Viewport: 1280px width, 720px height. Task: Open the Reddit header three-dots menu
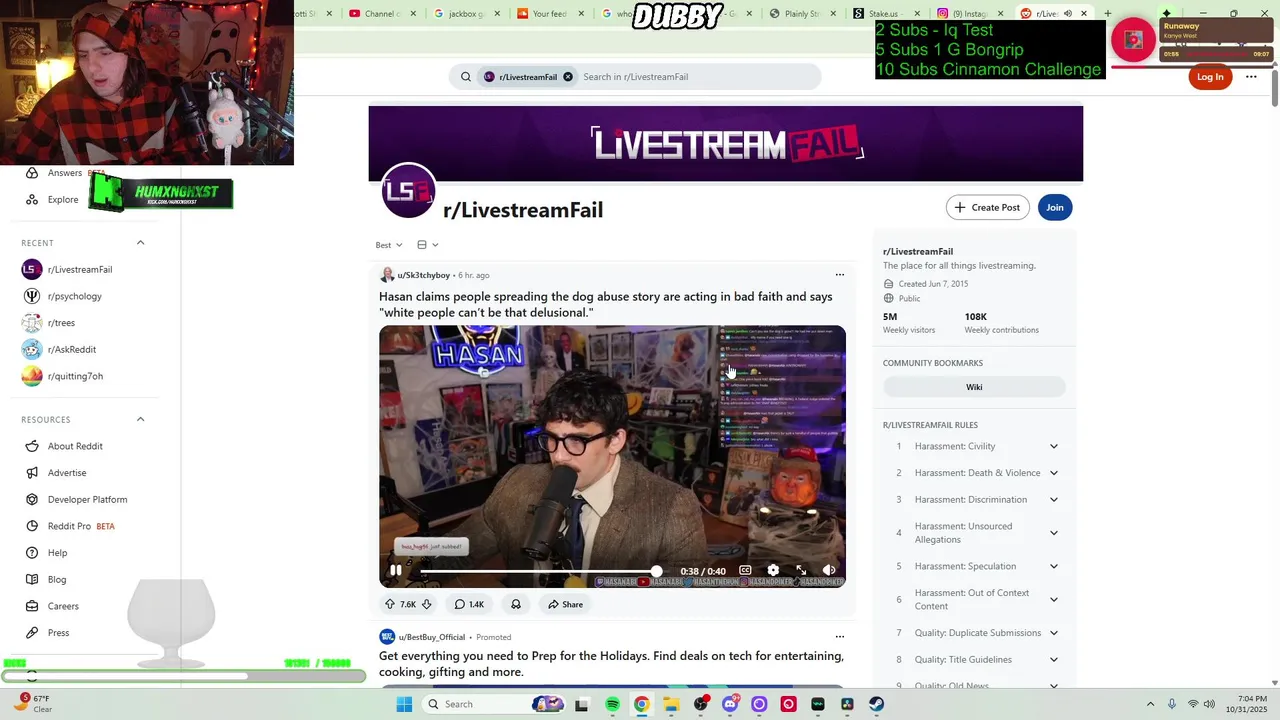1251,77
